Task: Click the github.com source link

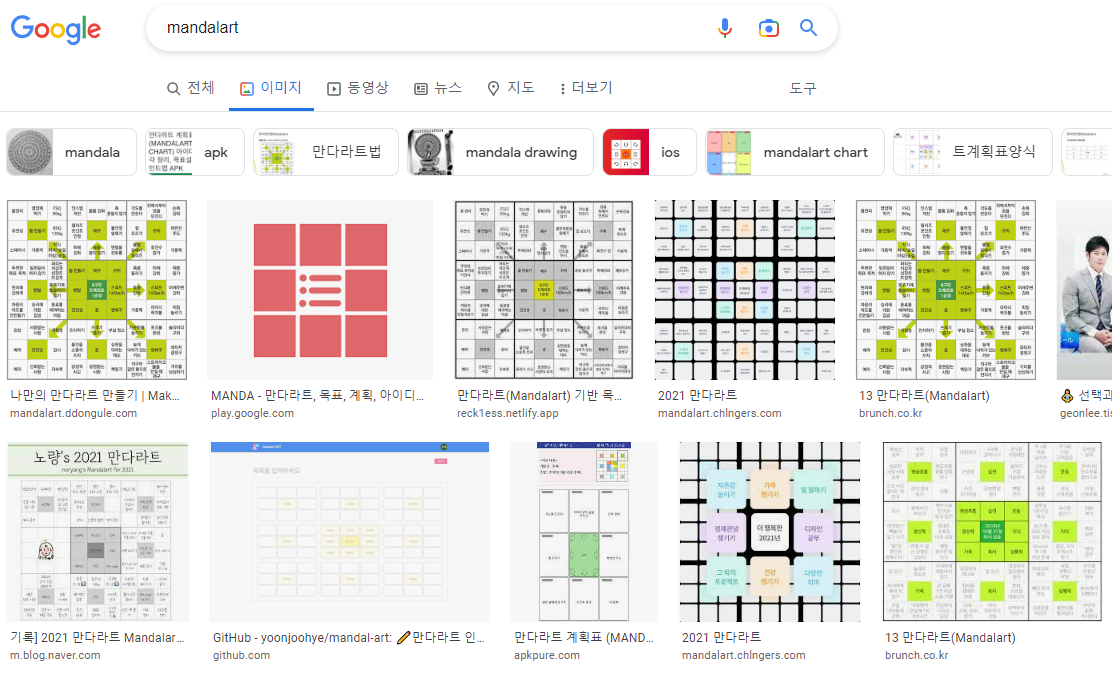Action: click(x=241, y=655)
